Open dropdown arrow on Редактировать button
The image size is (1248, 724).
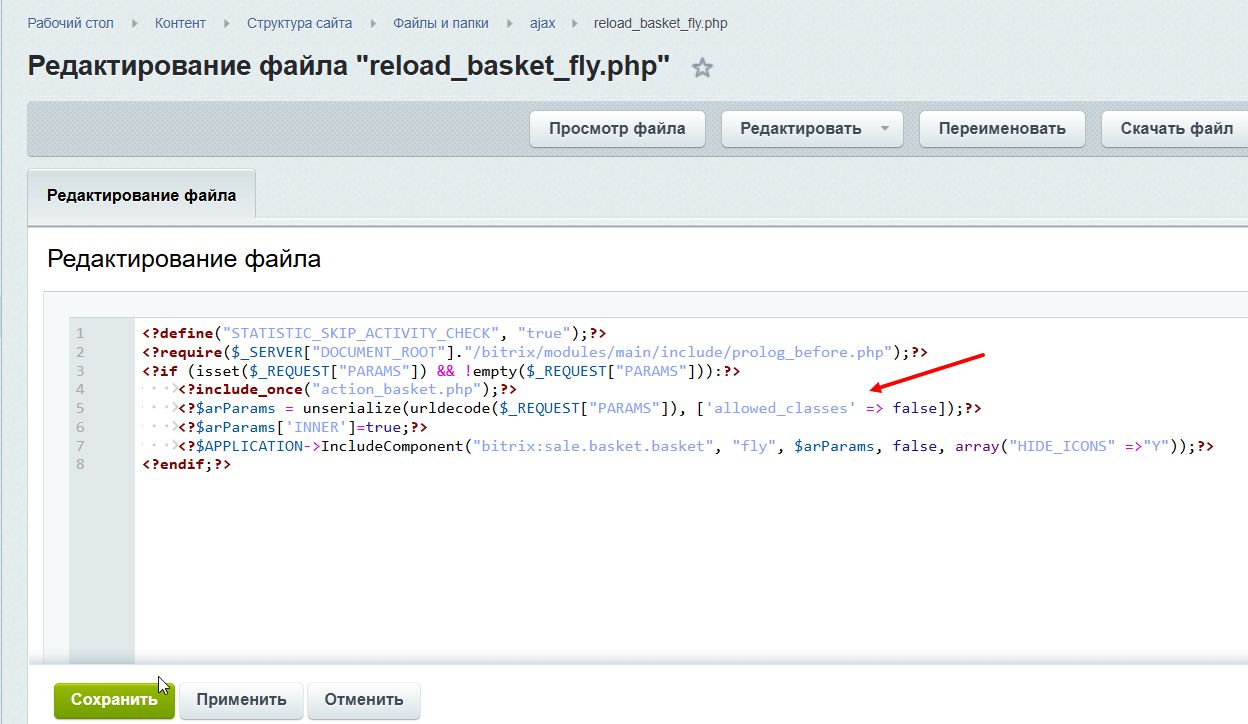pos(884,129)
